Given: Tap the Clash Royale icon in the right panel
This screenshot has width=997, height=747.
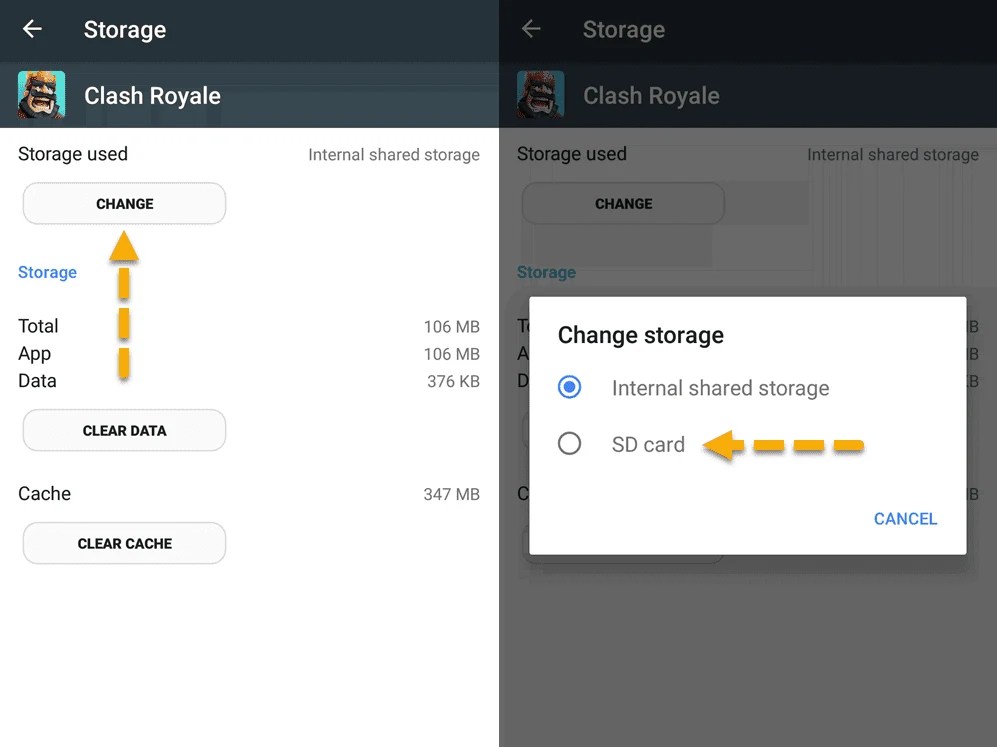Looking at the screenshot, I should [540, 96].
